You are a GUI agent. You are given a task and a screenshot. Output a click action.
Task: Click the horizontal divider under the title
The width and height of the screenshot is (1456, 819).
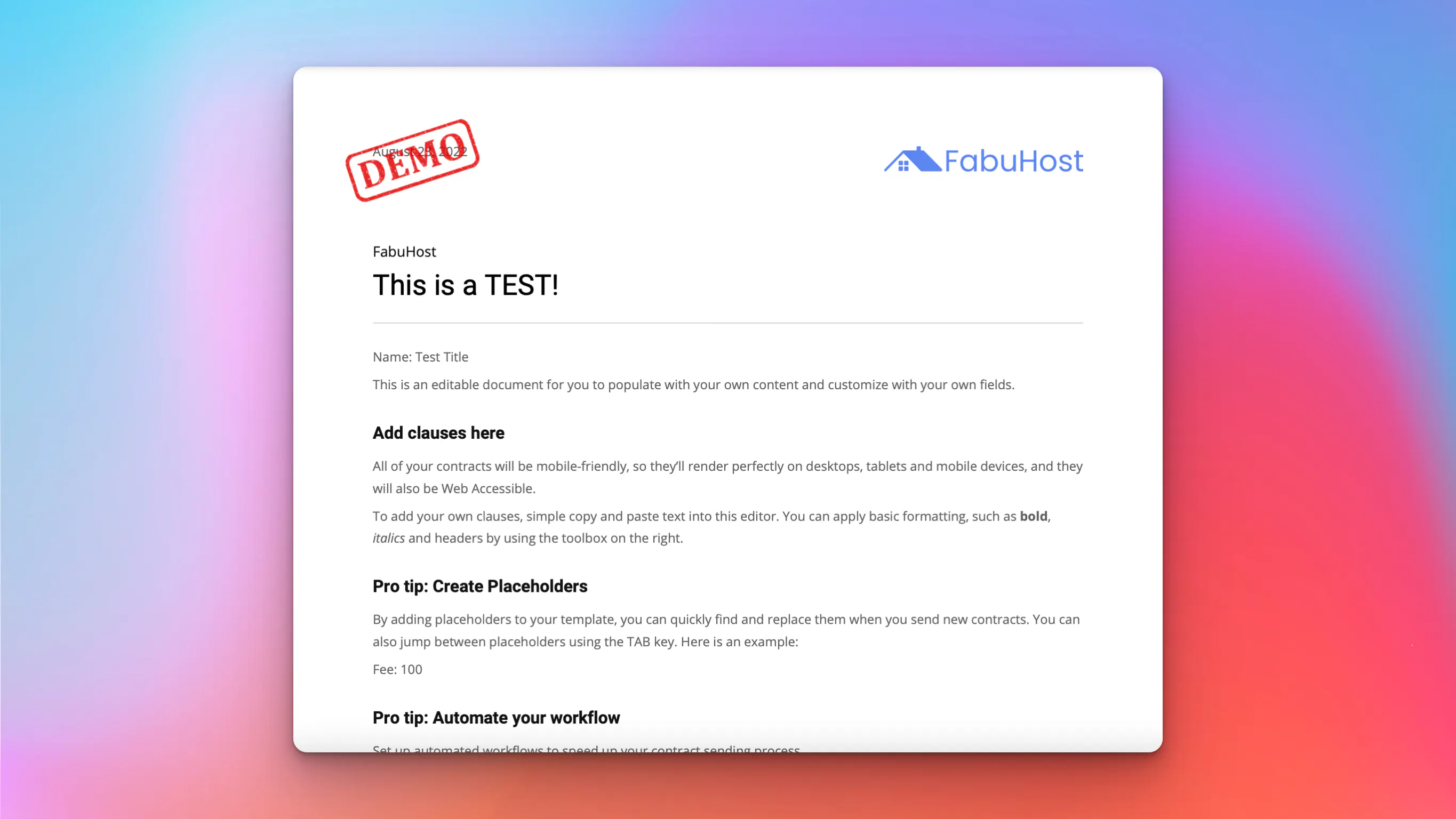pos(727,323)
